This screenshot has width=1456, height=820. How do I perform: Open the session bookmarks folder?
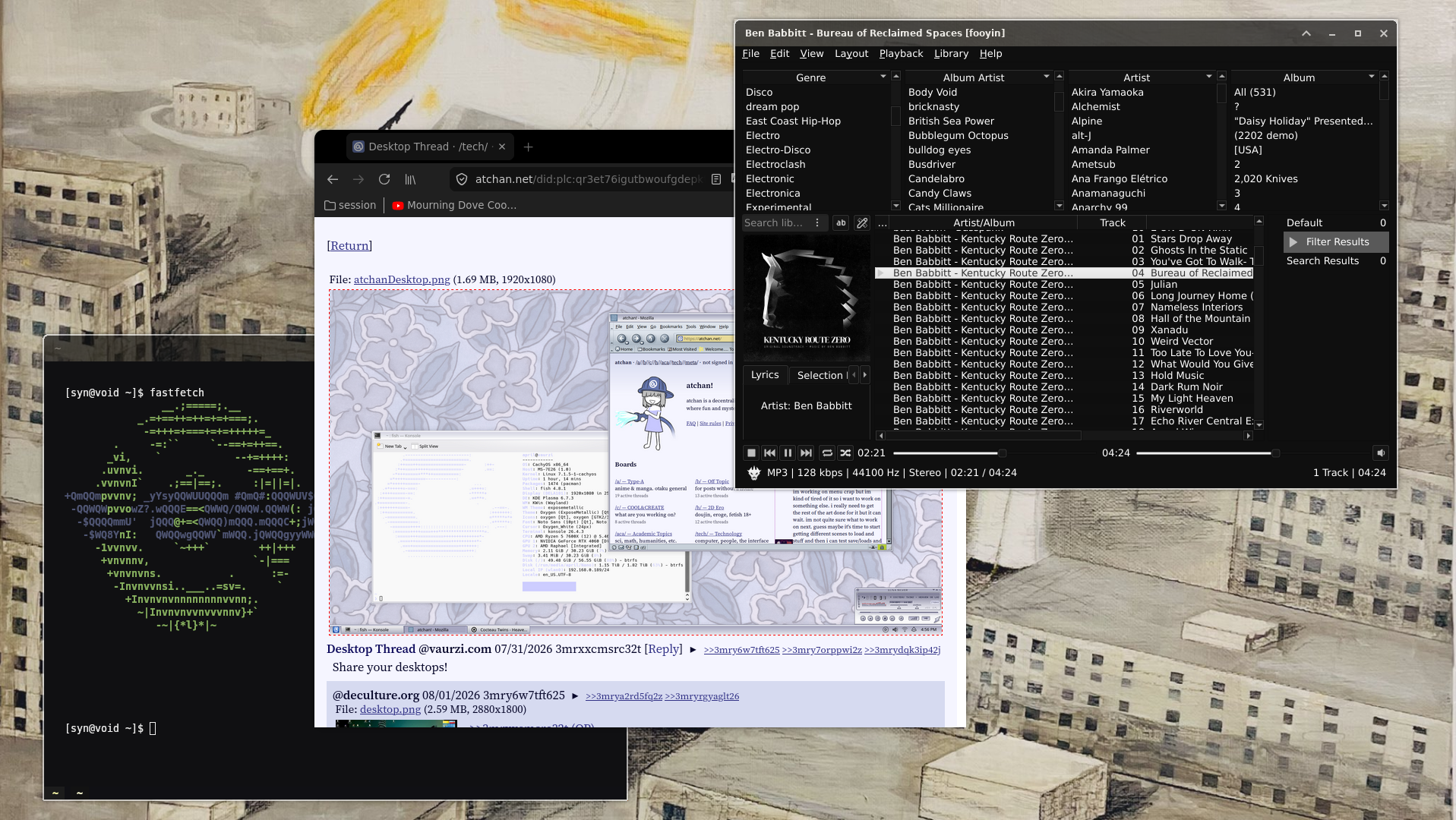click(350, 206)
